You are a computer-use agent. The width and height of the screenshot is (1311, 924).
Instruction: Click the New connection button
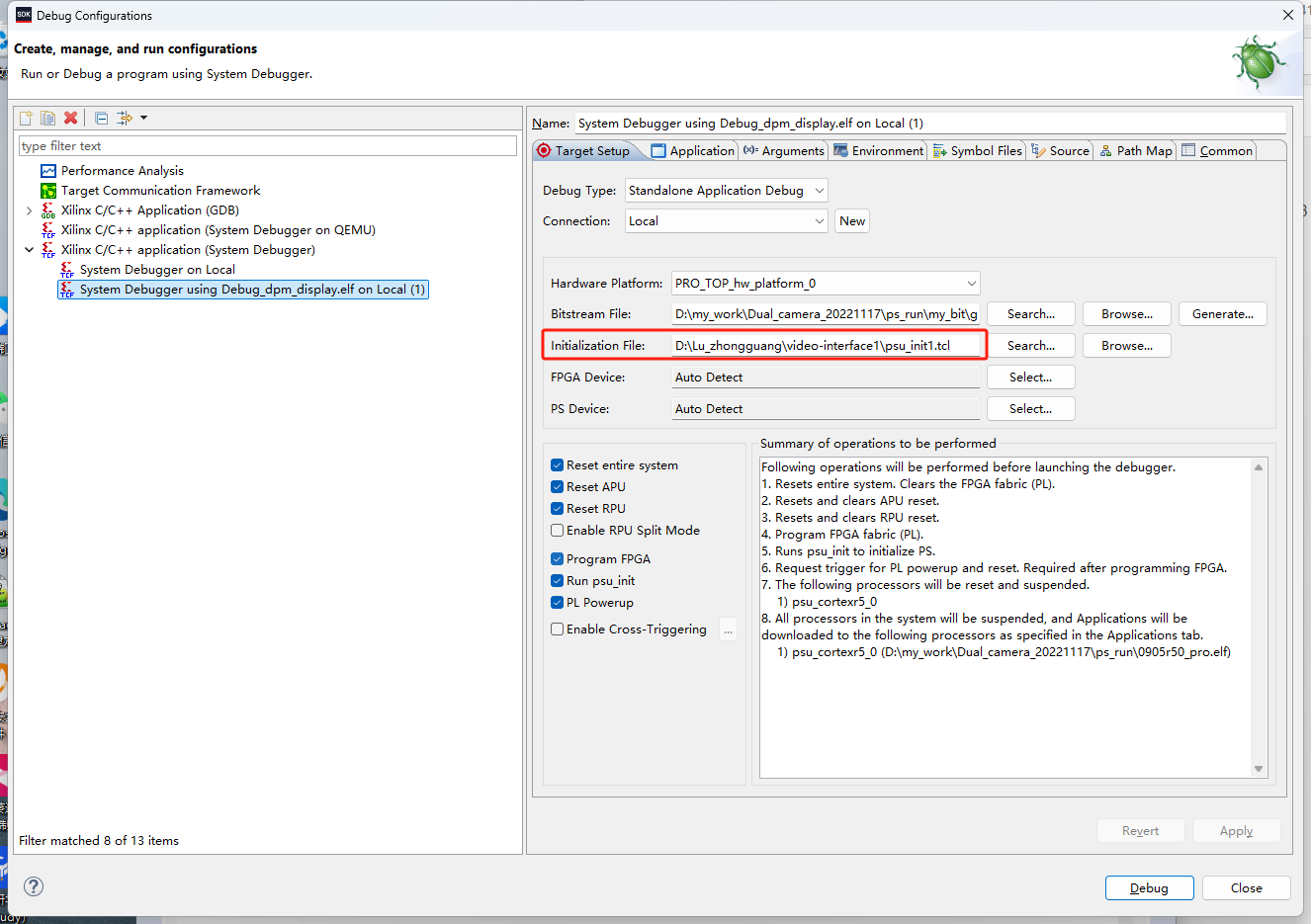tap(852, 221)
